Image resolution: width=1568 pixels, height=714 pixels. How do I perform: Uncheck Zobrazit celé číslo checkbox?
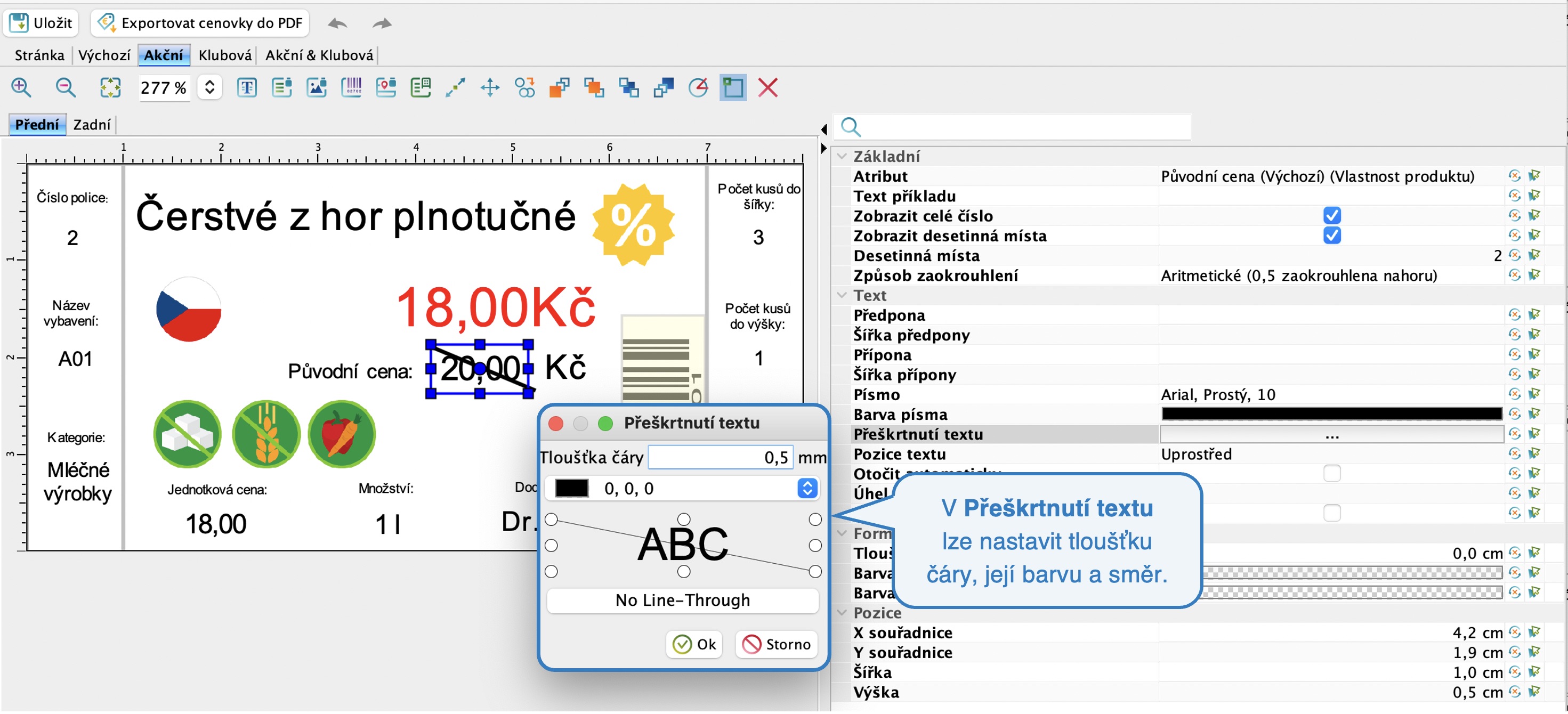click(1332, 216)
